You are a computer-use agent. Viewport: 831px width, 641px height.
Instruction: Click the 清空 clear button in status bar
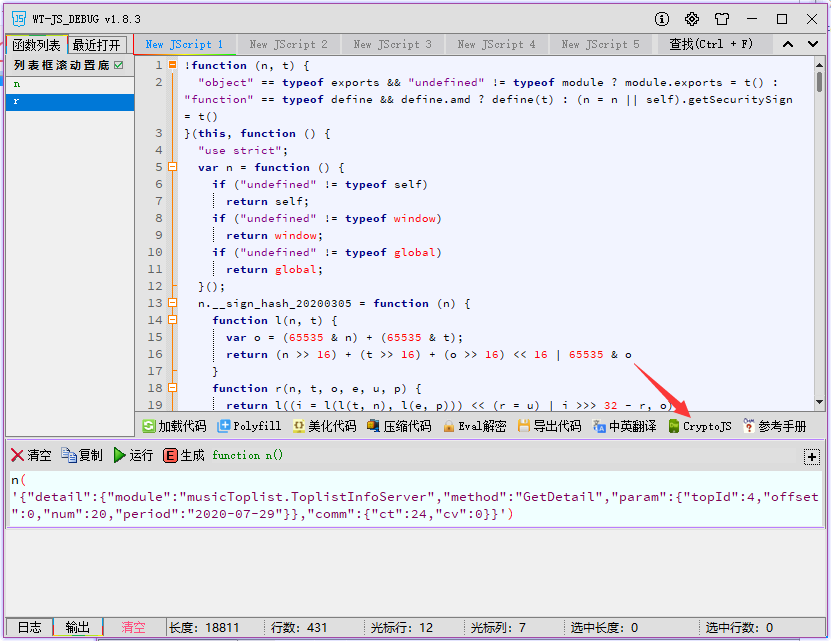point(133,627)
